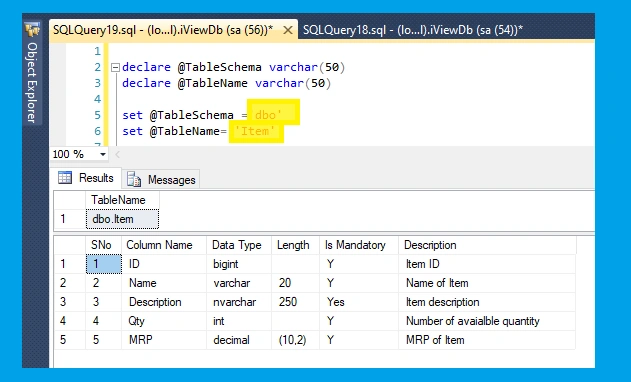Select the Name of Item cell
The image size is (631, 382).
click(487, 283)
